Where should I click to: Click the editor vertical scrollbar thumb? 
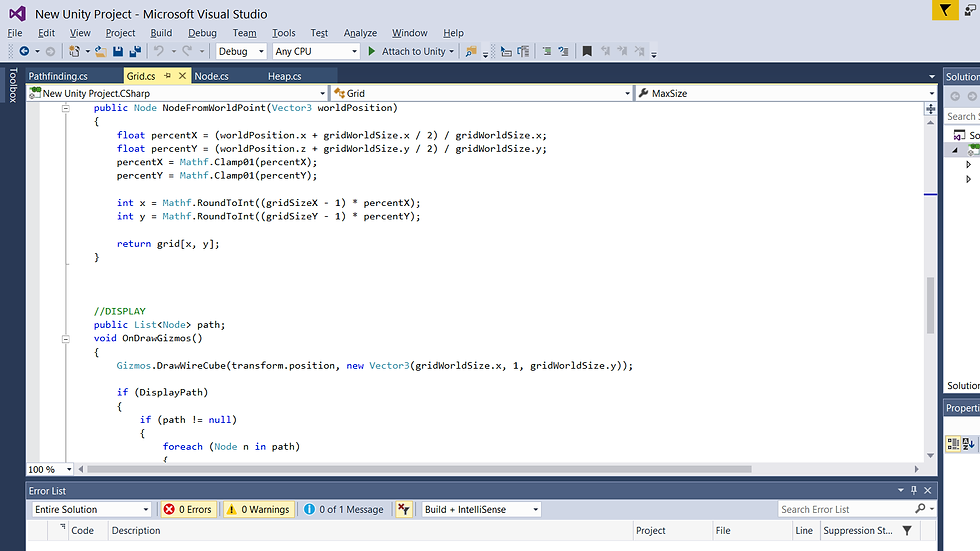pyautogui.click(x=931, y=305)
